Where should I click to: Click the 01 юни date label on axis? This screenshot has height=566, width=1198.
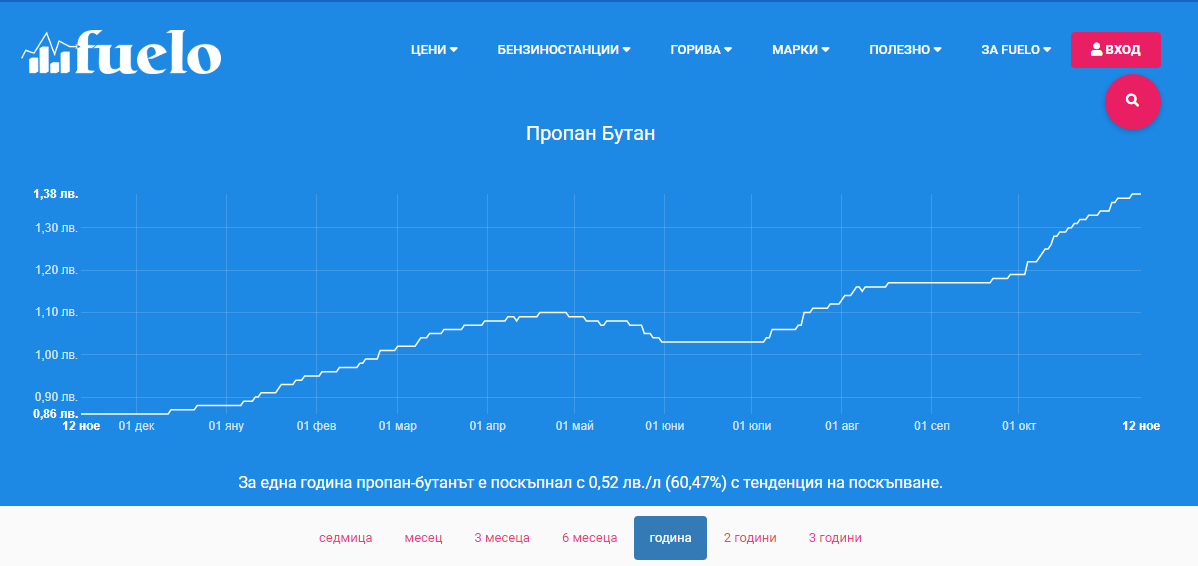coord(664,426)
